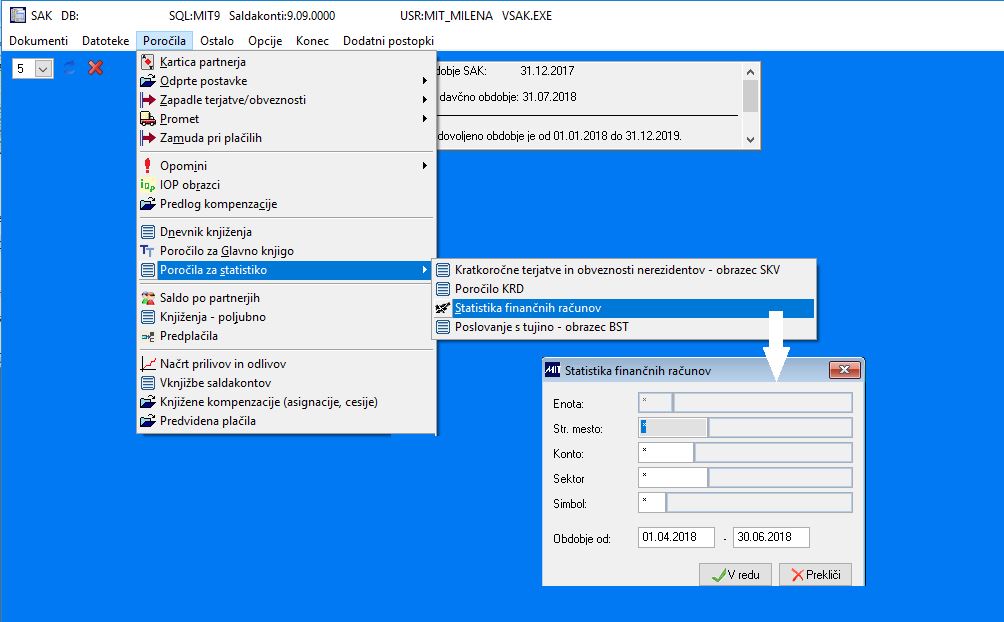1004x622 pixels.
Task: Open the Opomini submenu arrow
Action: [425, 166]
